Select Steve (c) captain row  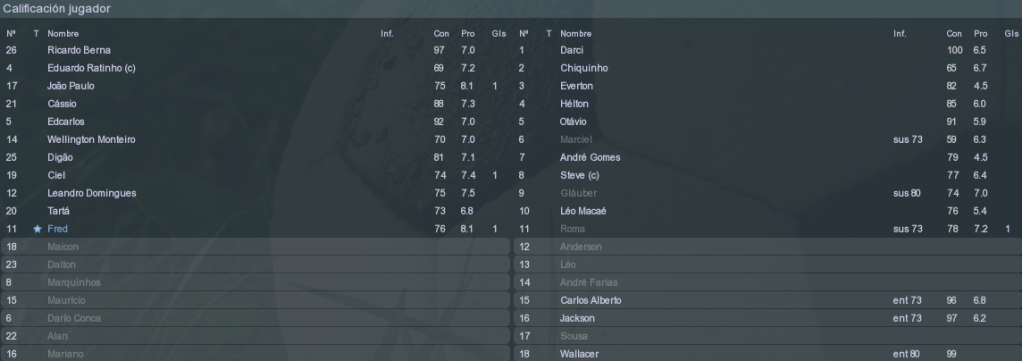point(768,175)
